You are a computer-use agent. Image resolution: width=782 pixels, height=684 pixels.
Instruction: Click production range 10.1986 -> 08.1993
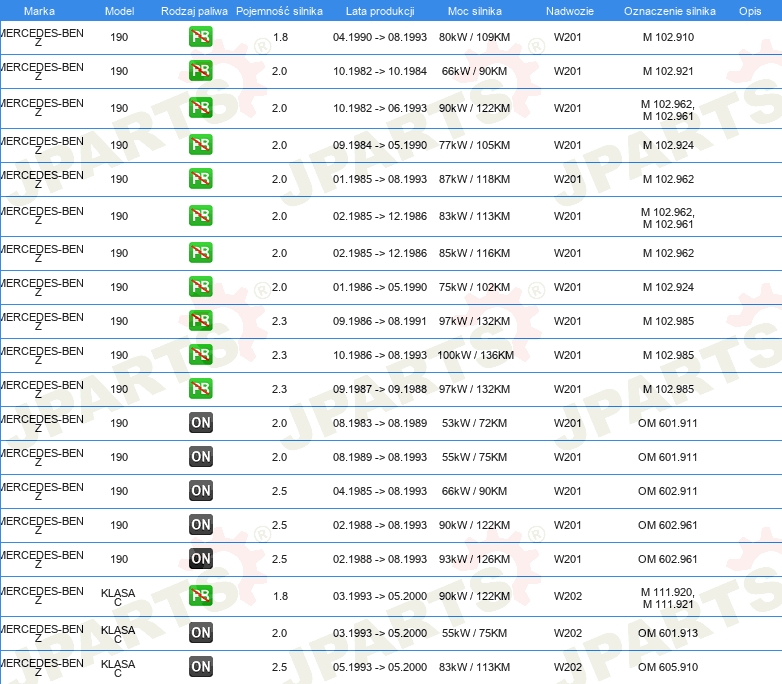point(380,355)
